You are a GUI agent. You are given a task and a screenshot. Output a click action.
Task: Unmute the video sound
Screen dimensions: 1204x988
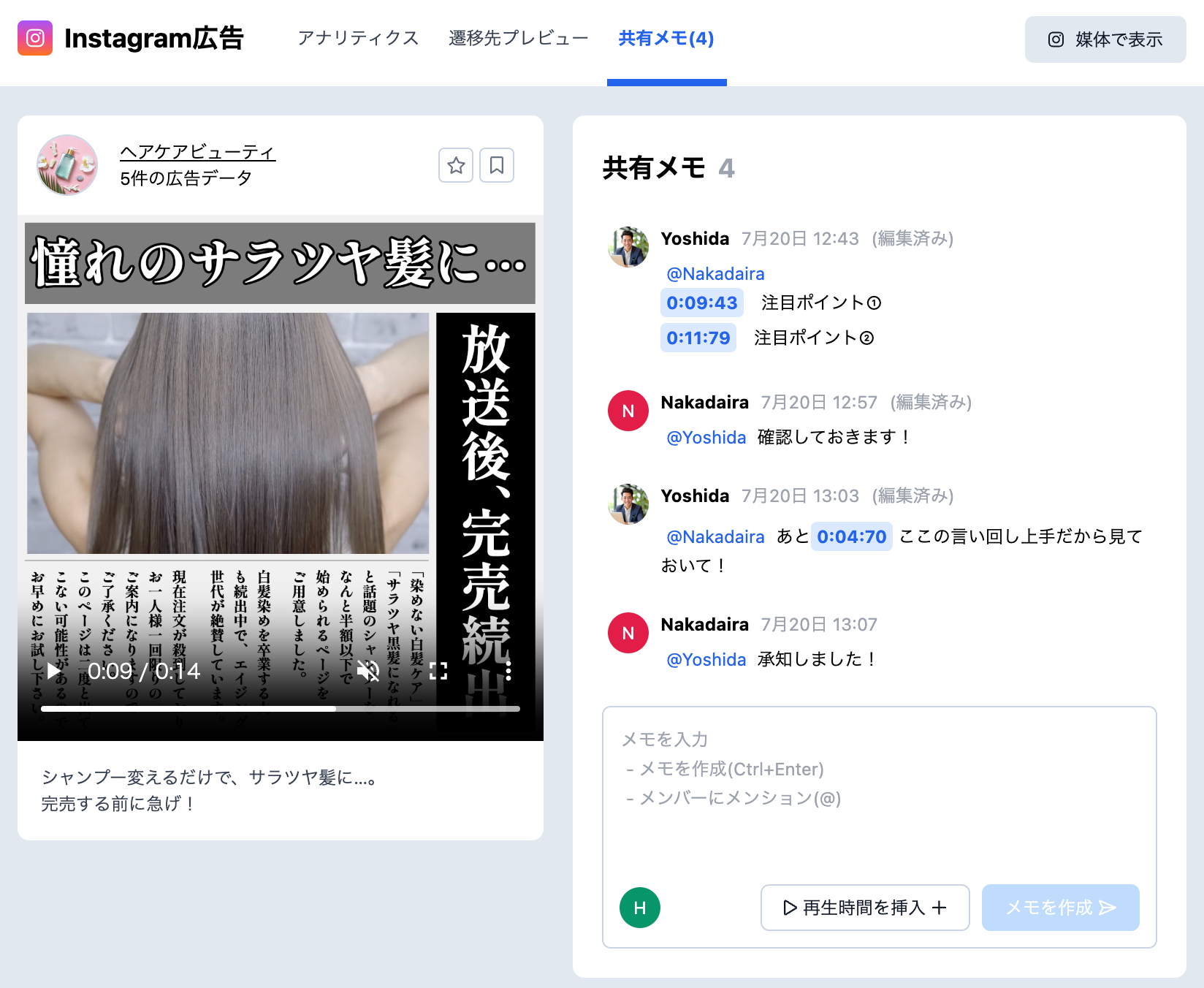[x=368, y=671]
